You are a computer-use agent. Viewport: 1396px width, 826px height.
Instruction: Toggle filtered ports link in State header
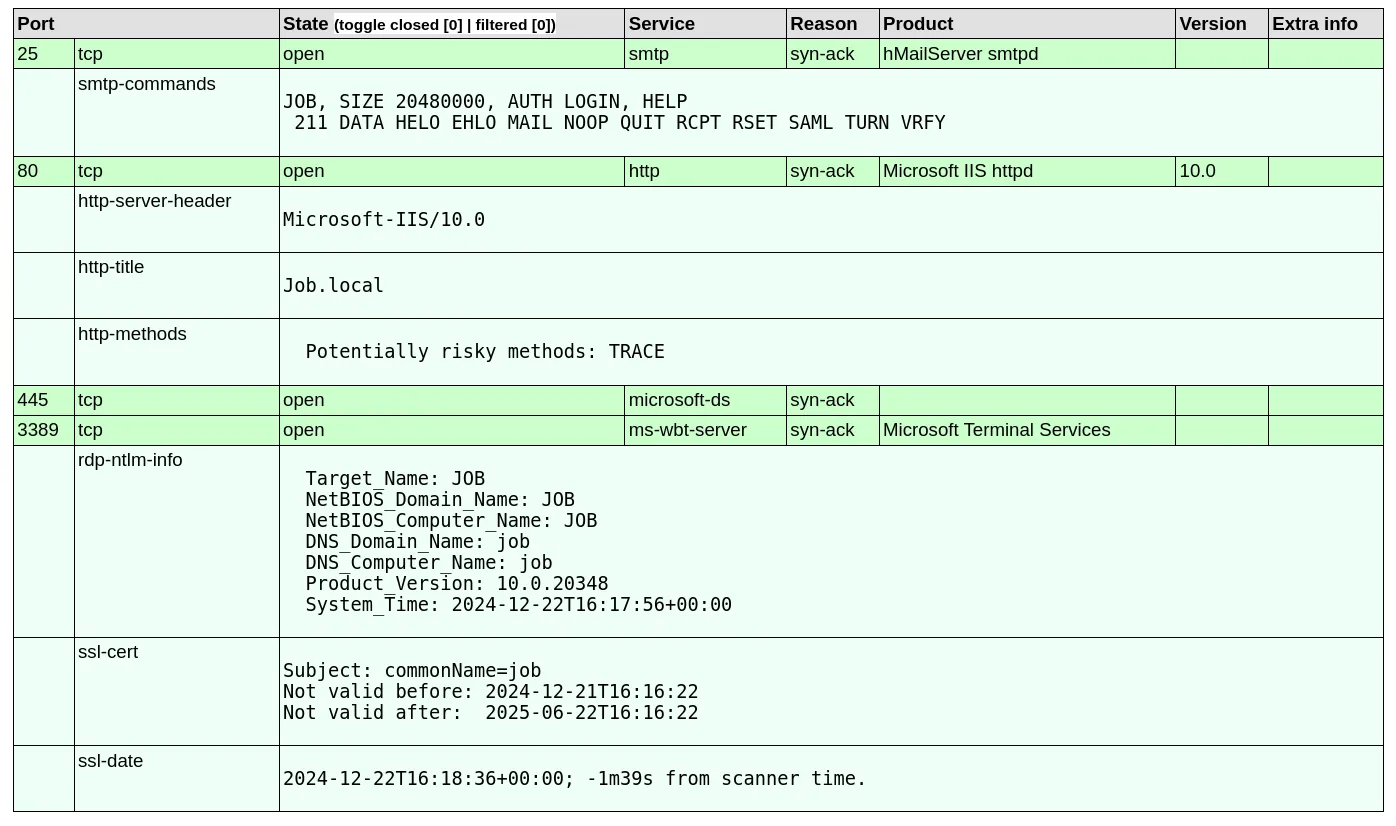(513, 25)
